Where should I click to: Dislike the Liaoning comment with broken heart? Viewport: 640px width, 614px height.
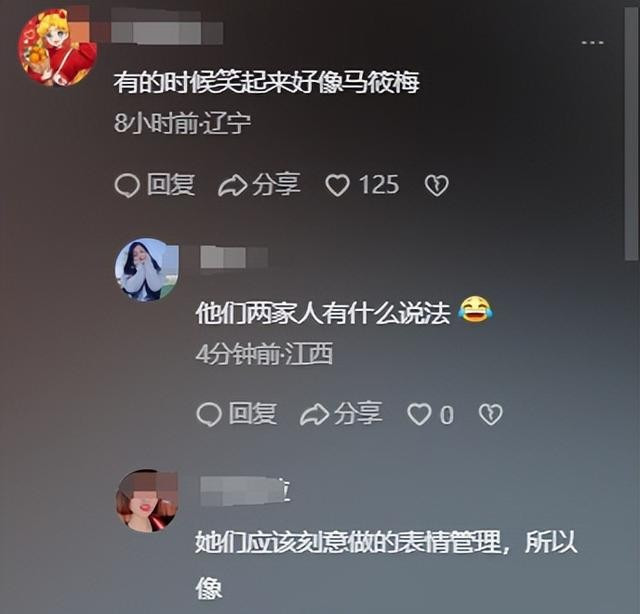437,186
